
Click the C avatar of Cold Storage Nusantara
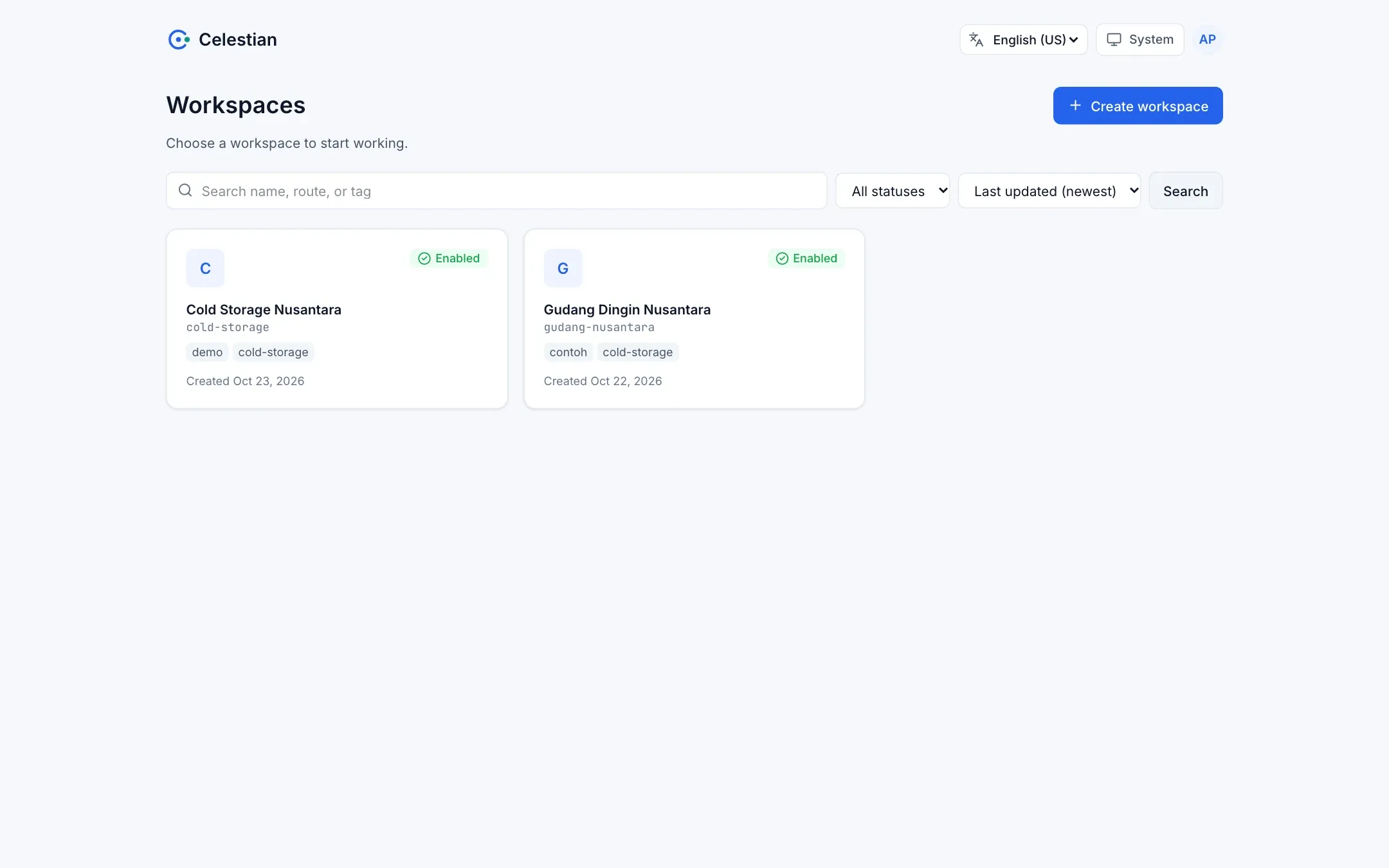click(205, 268)
